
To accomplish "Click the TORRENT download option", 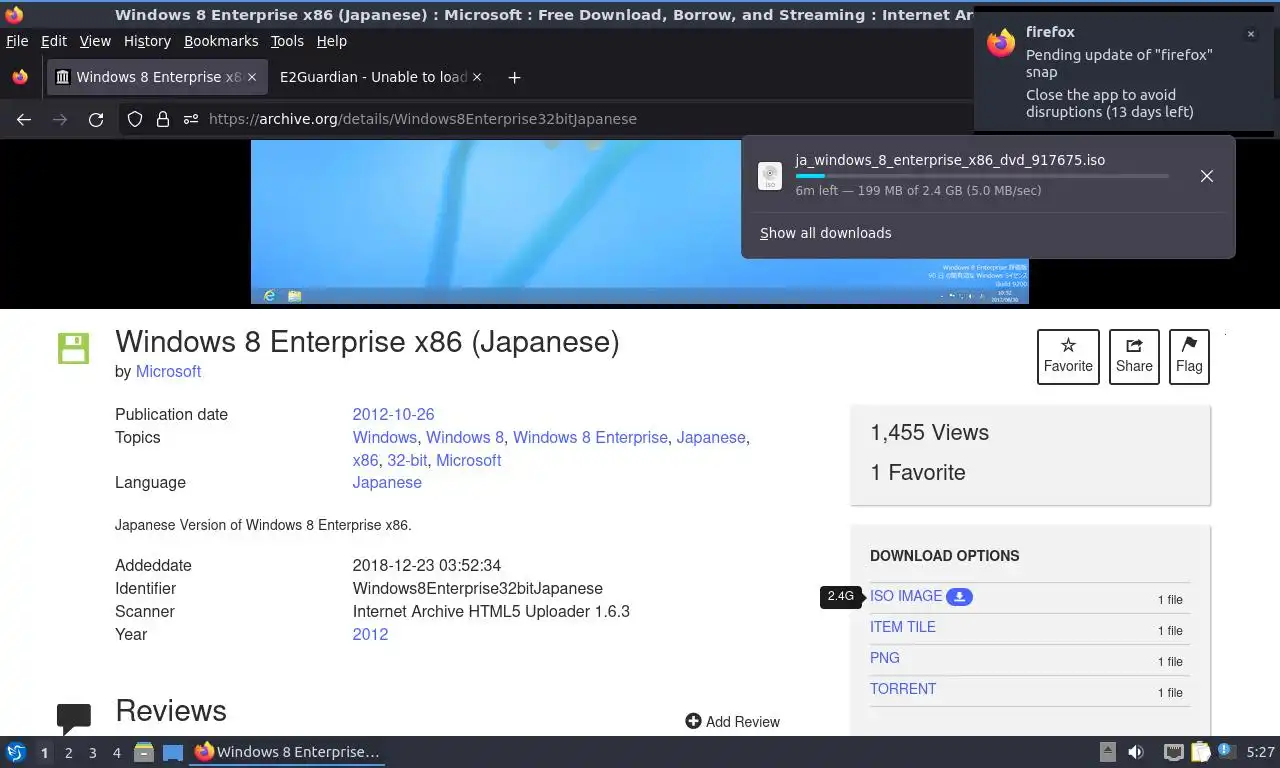I will tap(903, 689).
